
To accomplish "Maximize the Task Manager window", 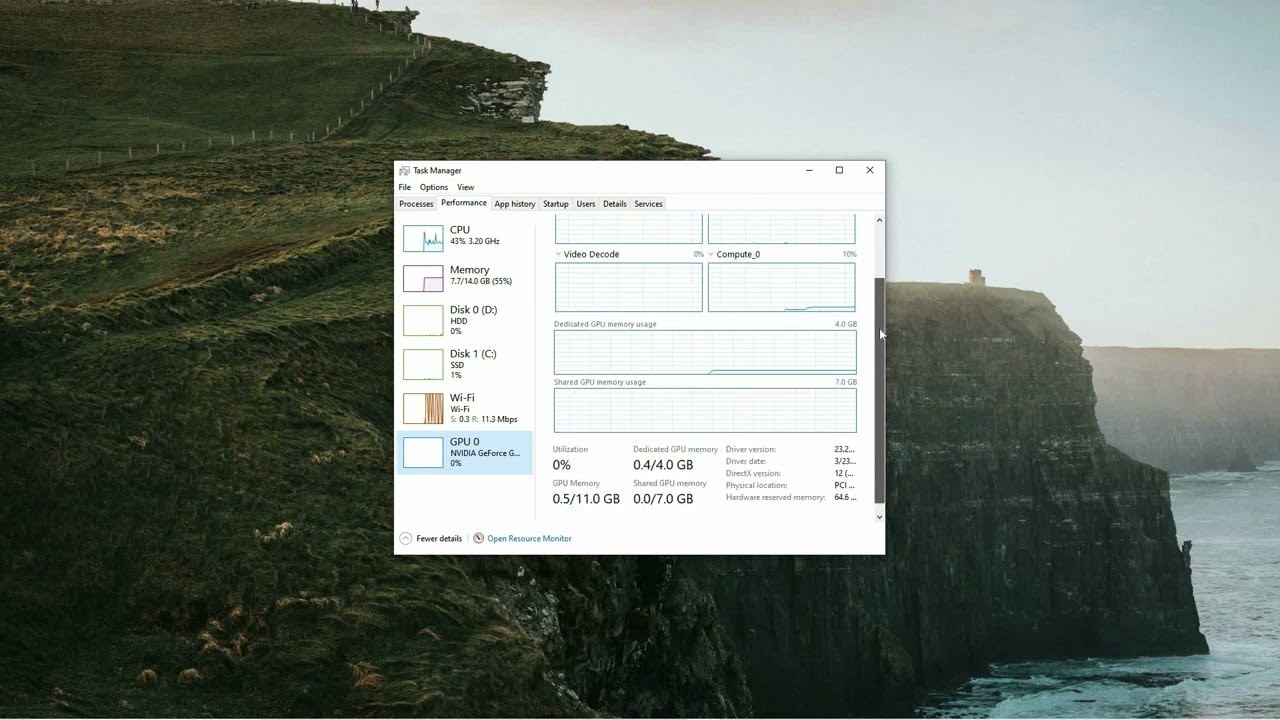I will click(839, 170).
